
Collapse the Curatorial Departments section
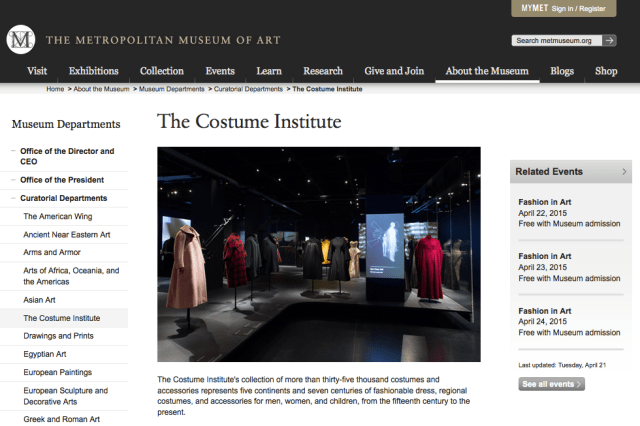(x=13, y=198)
